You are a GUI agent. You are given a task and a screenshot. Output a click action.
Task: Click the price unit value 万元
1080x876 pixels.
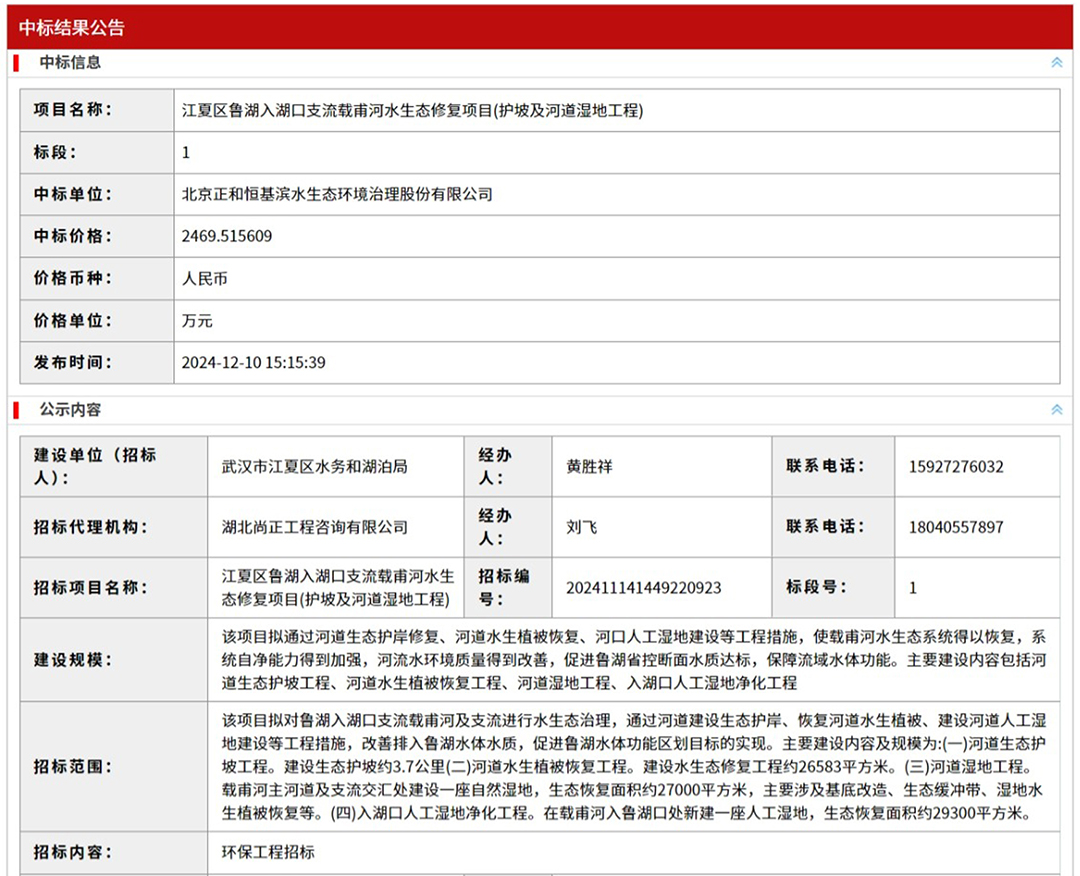(197, 321)
